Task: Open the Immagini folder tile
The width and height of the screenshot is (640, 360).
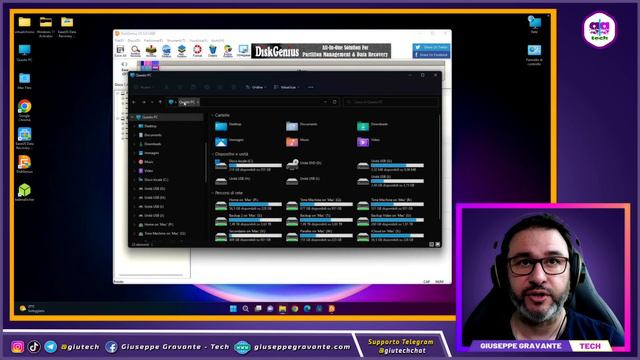Action: point(230,142)
